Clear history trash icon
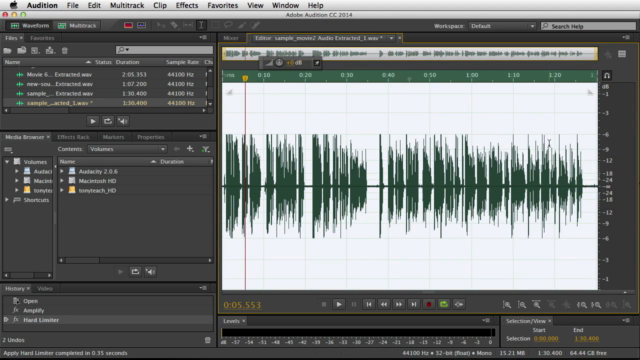This screenshot has width=640, height=360. (208, 340)
